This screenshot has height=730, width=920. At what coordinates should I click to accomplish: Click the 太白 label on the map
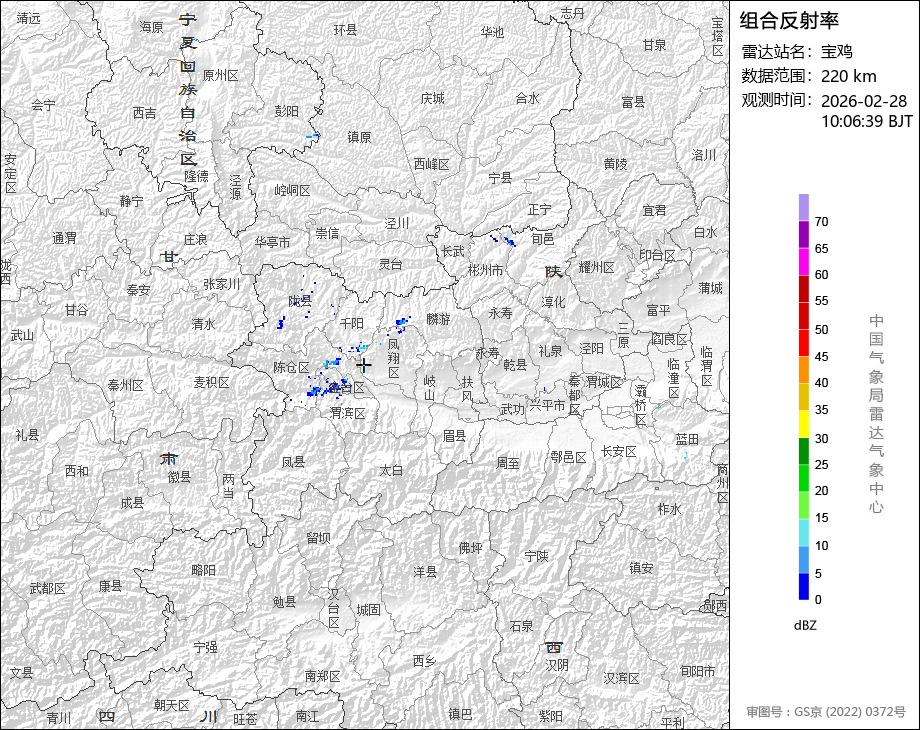coord(391,471)
